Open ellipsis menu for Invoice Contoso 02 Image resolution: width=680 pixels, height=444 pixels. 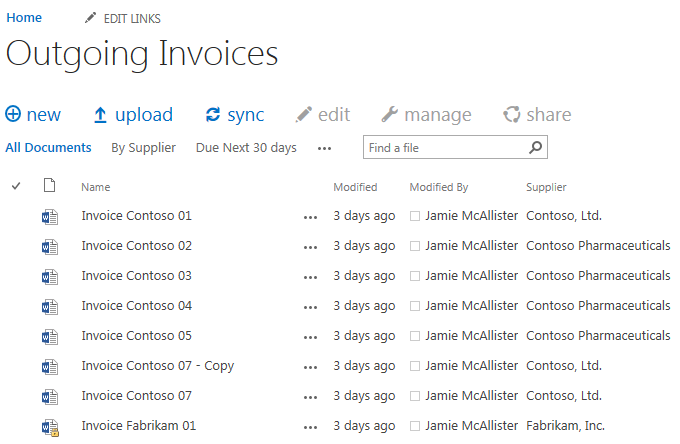pos(311,248)
